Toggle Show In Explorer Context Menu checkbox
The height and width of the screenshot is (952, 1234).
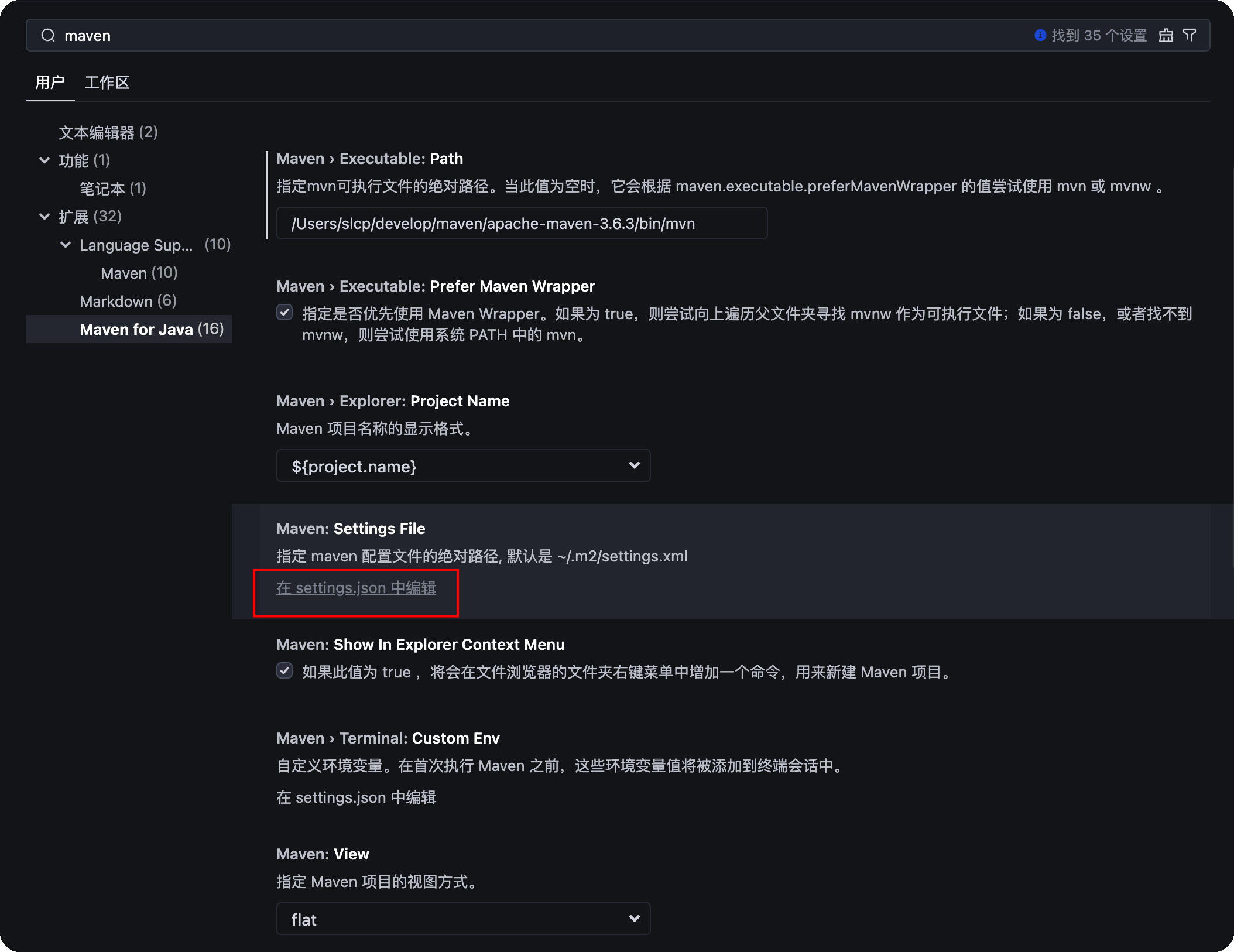point(284,671)
